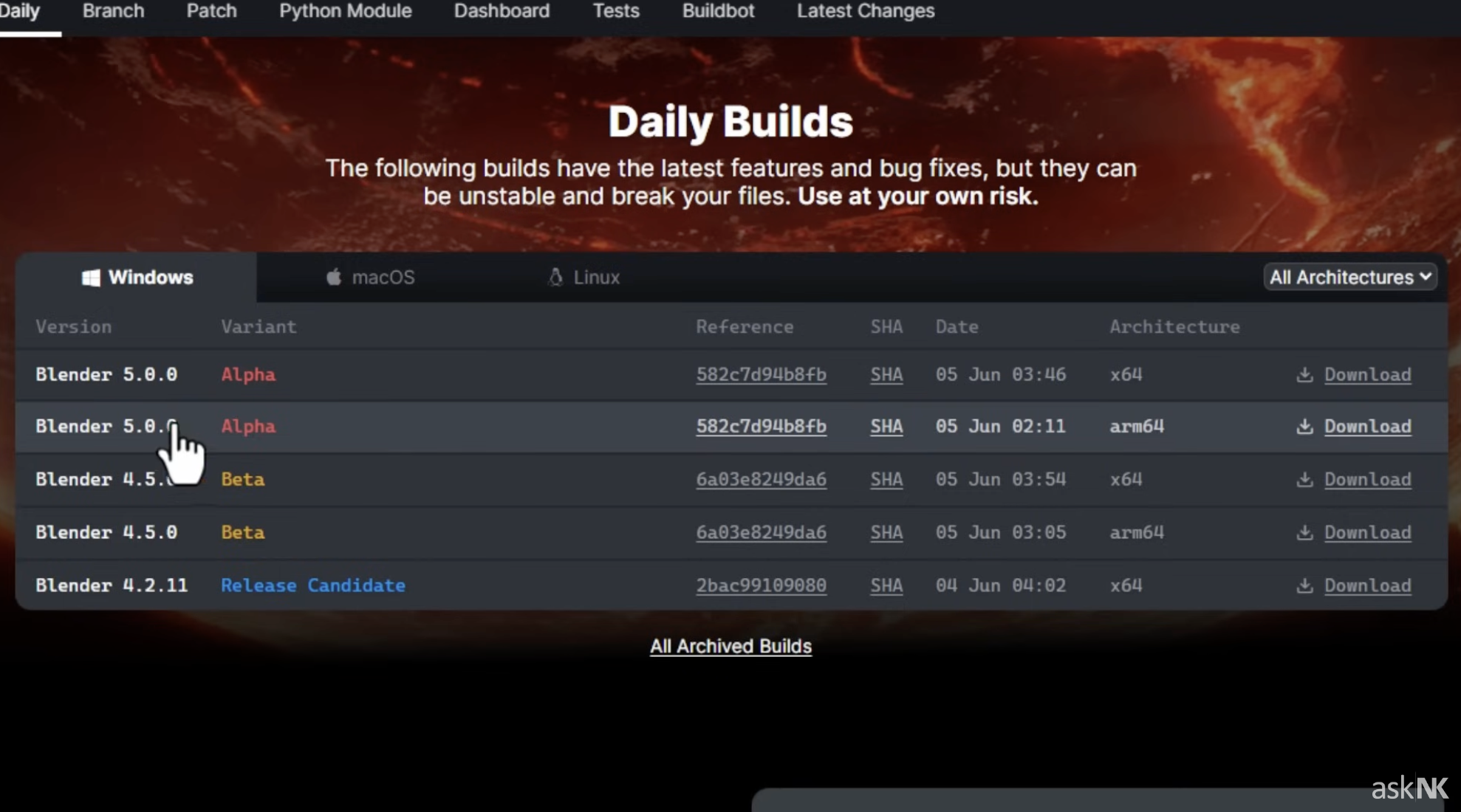Click the Windows logo icon tab
1461x812 pixels.
click(x=91, y=278)
